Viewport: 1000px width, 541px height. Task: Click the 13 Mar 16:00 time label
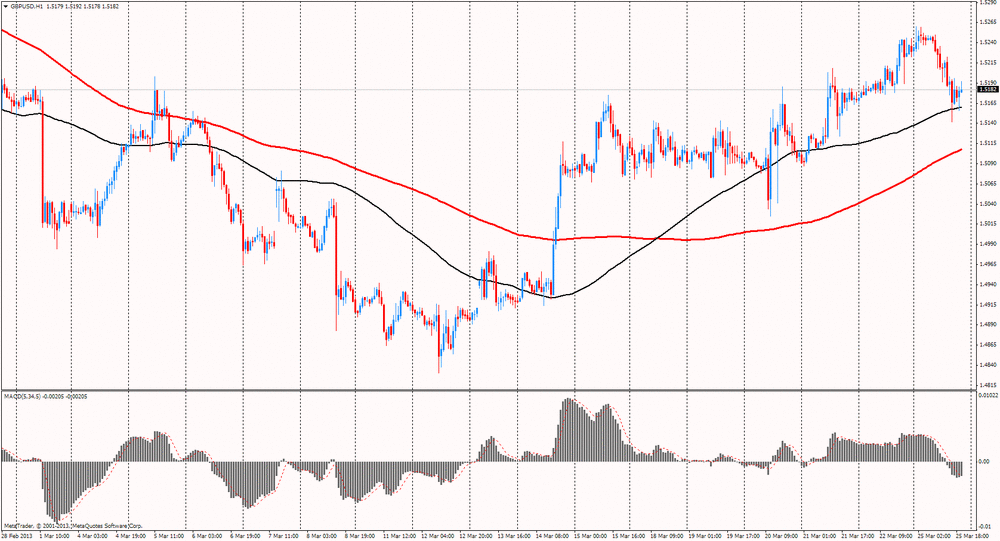[x=515, y=536]
